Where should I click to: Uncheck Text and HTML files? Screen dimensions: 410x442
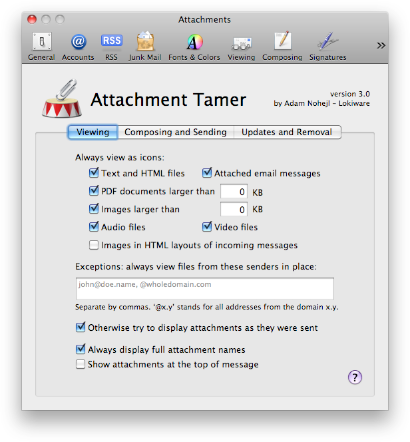pos(94,173)
